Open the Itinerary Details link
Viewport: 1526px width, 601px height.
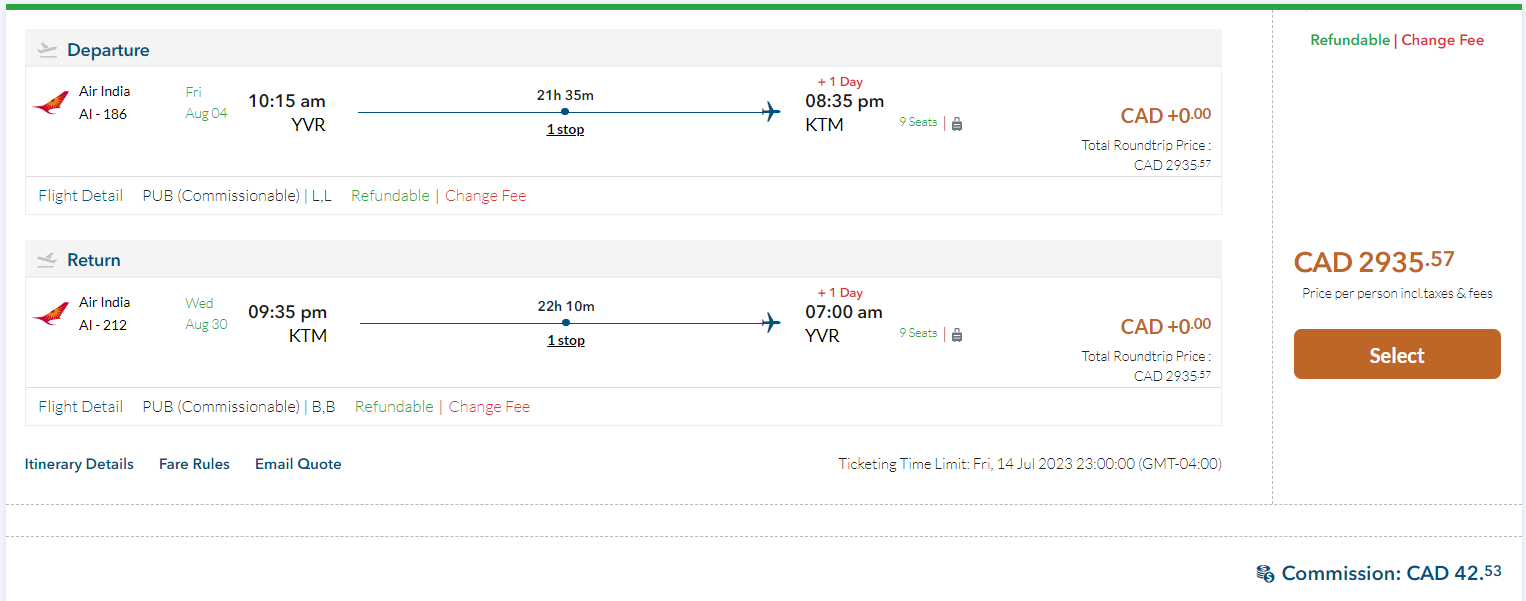coord(79,464)
